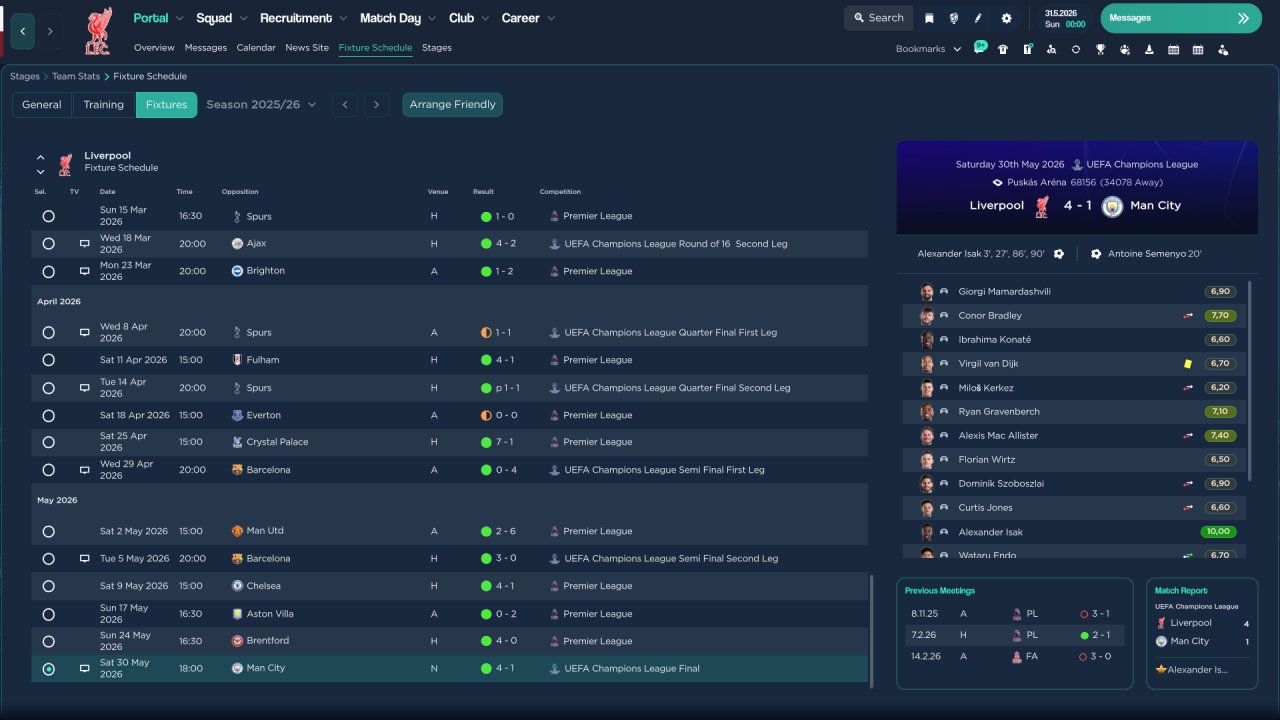Select the radio button for the Man Utd fixture
This screenshot has height=720, width=1280.
click(x=49, y=531)
